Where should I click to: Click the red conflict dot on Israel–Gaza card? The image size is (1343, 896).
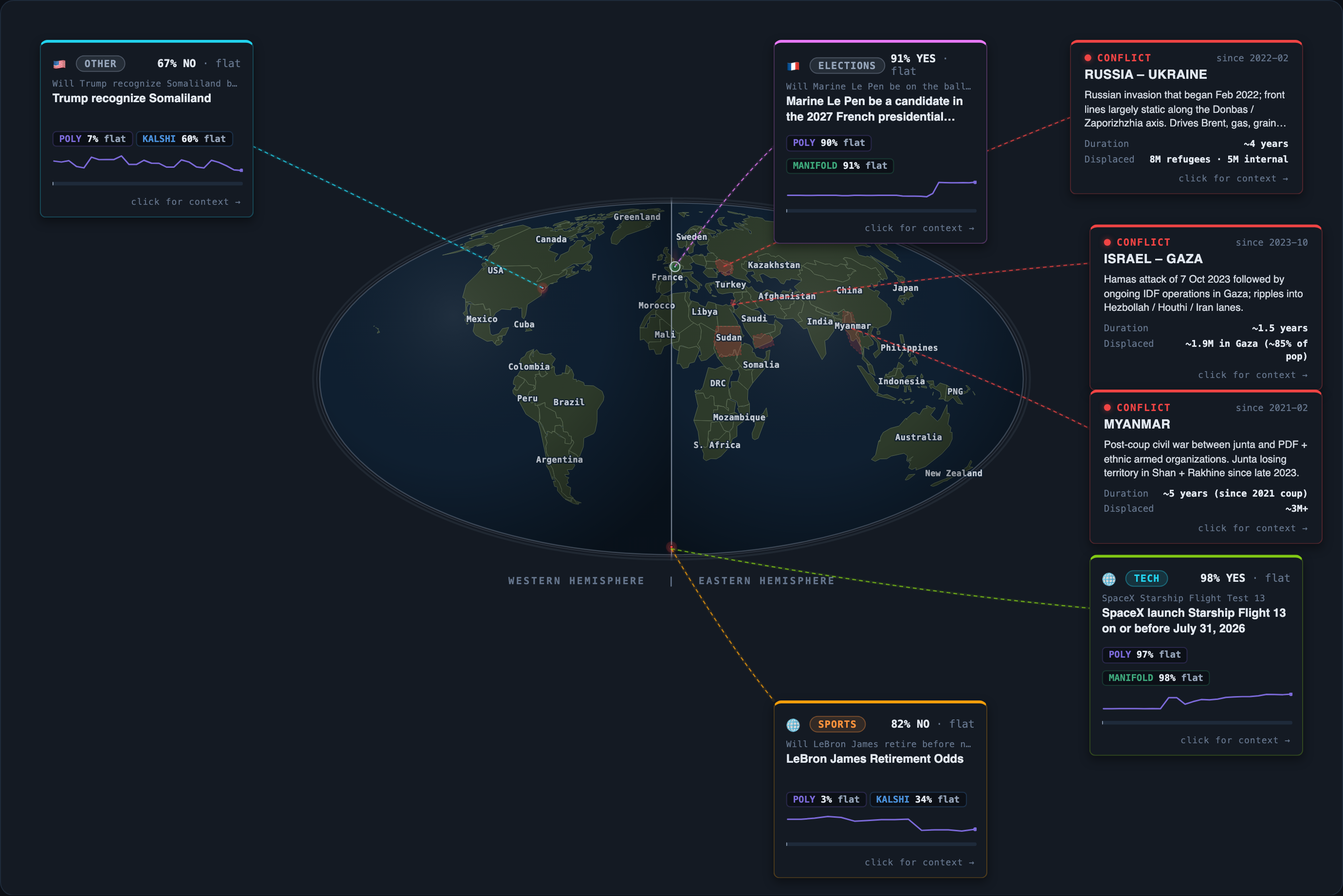point(1107,242)
